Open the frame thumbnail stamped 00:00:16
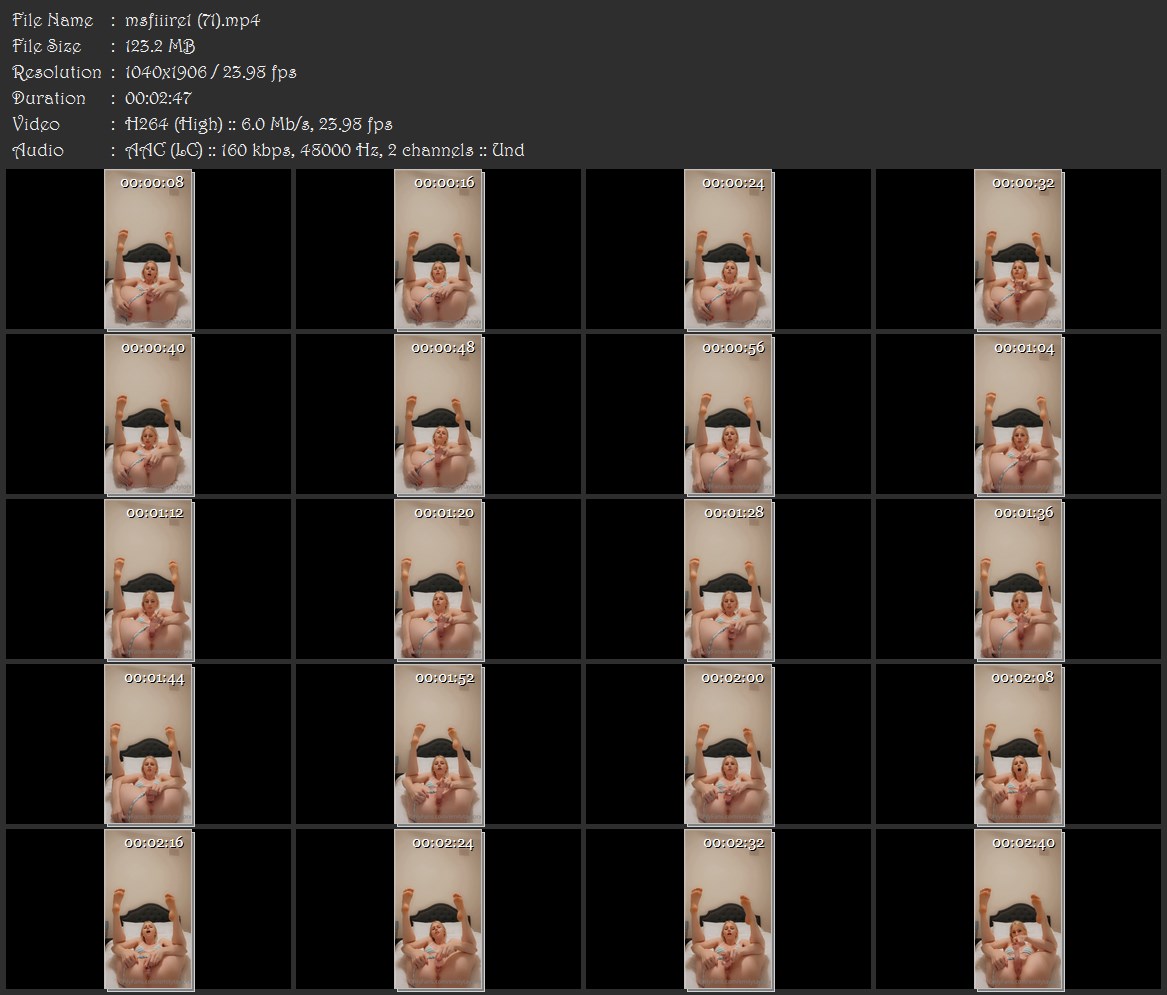This screenshot has height=995, width=1167. 439,249
